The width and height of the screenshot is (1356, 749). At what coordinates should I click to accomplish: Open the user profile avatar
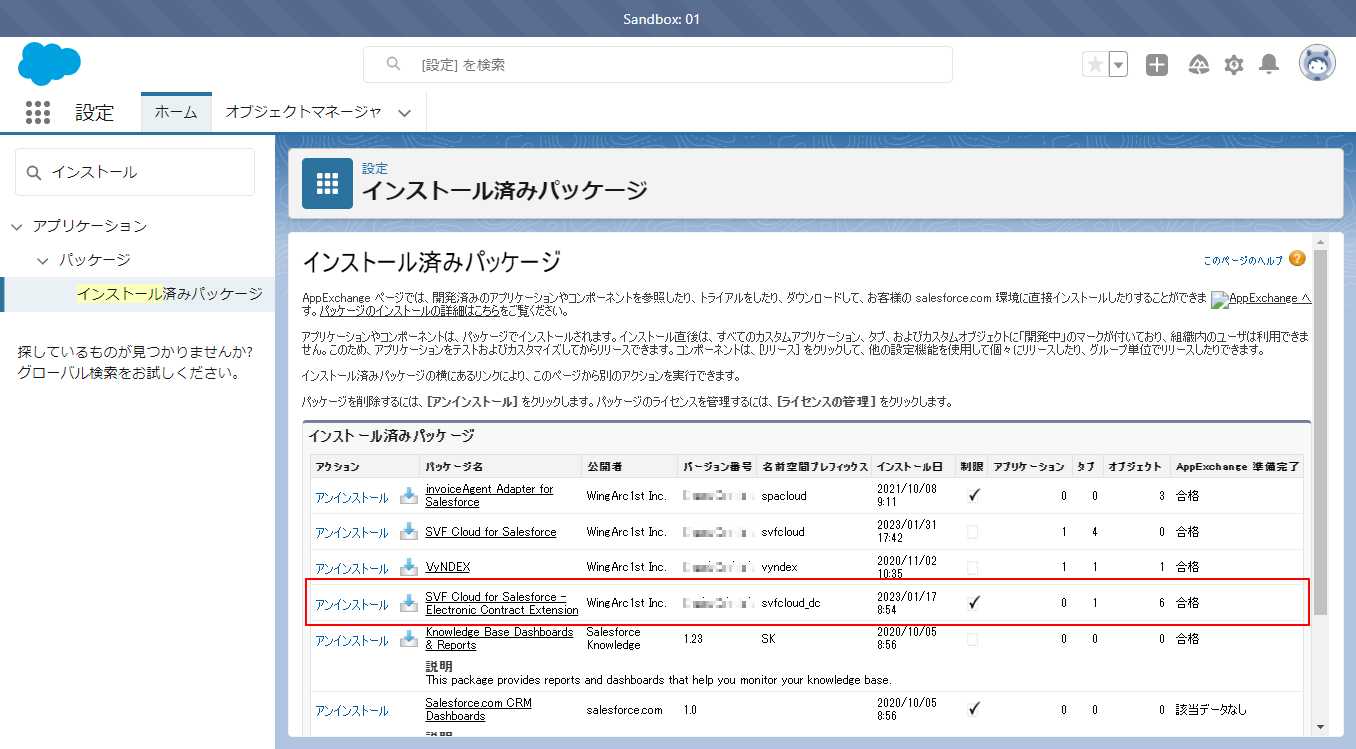(1317, 64)
